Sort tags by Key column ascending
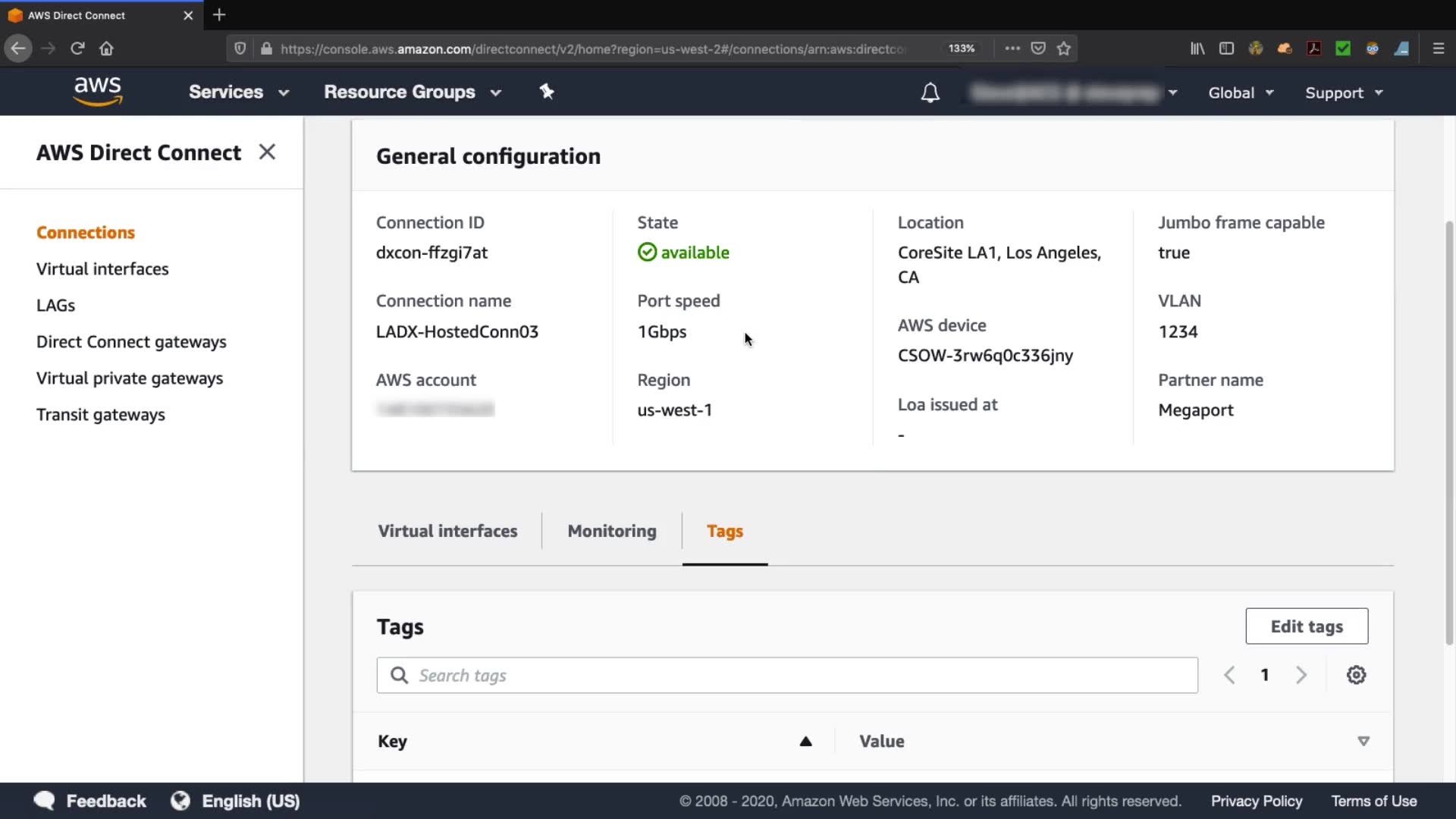Image resolution: width=1456 pixels, height=819 pixels. pyautogui.click(x=805, y=742)
